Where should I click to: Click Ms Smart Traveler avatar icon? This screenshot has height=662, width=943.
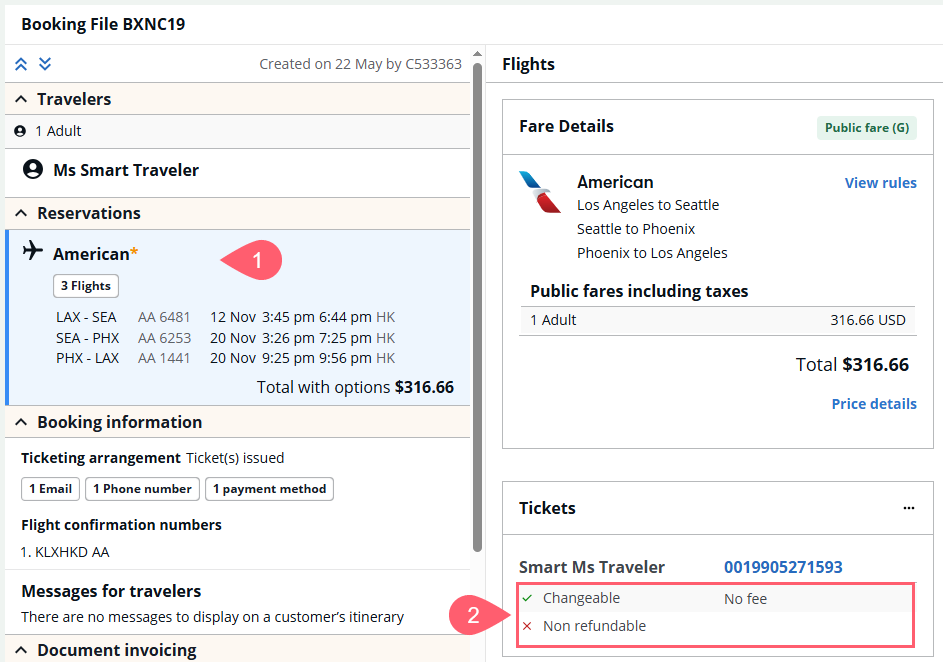tap(33, 170)
